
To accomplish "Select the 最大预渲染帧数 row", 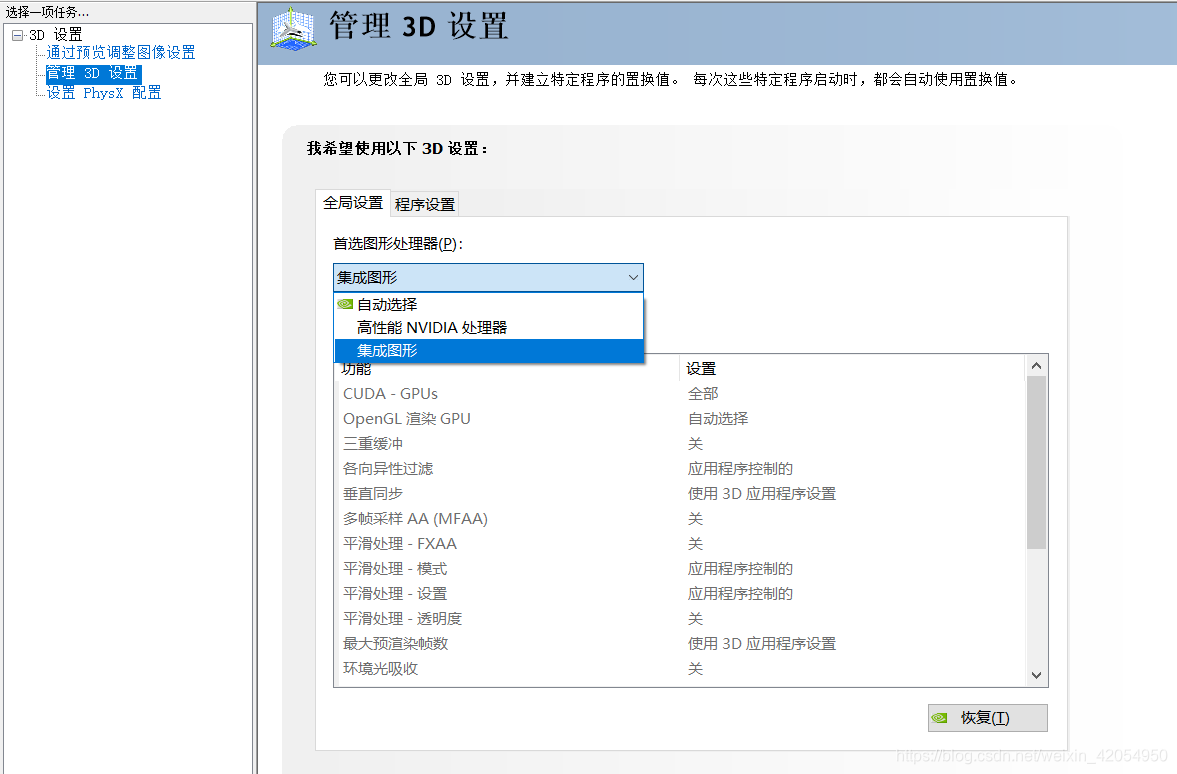I will [680, 644].
